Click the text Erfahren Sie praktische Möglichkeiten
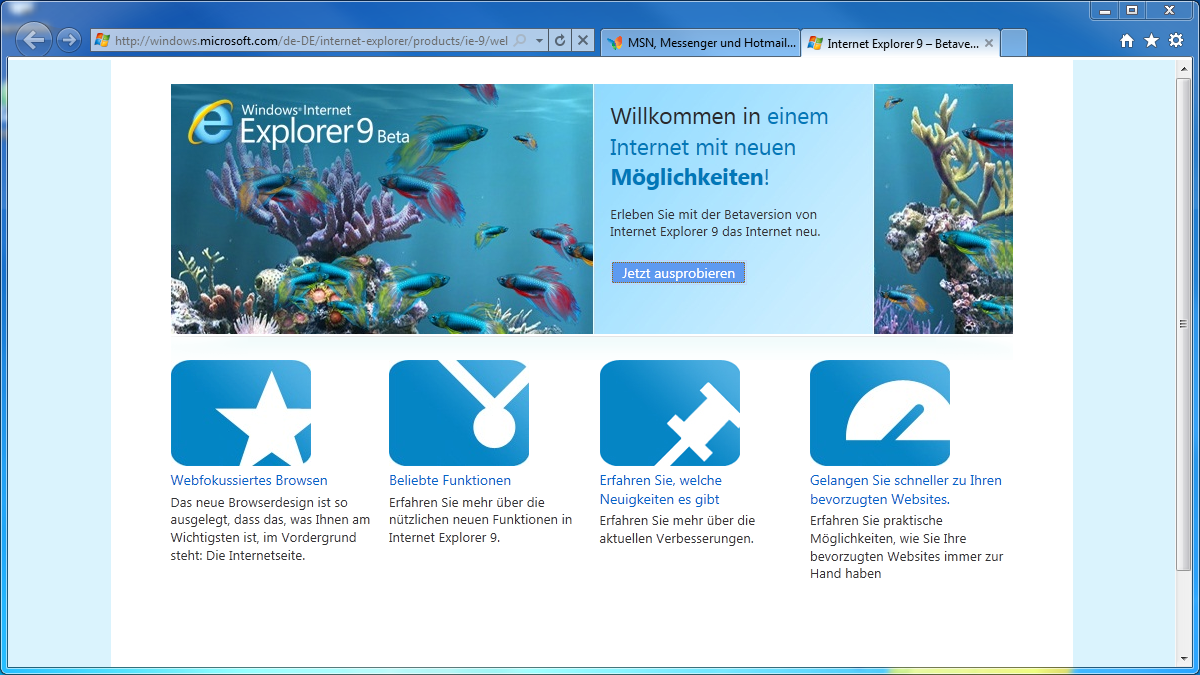 pyautogui.click(x=907, y=547)
